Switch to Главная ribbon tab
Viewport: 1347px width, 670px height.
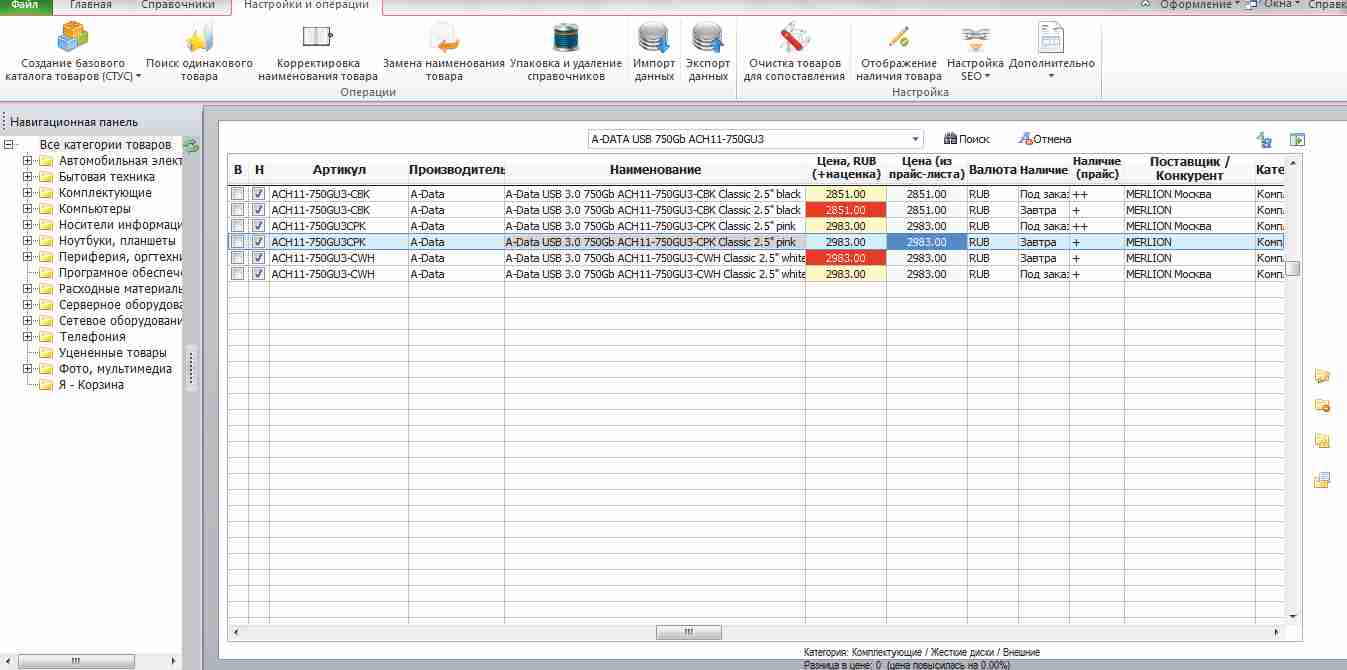(90, 5)
